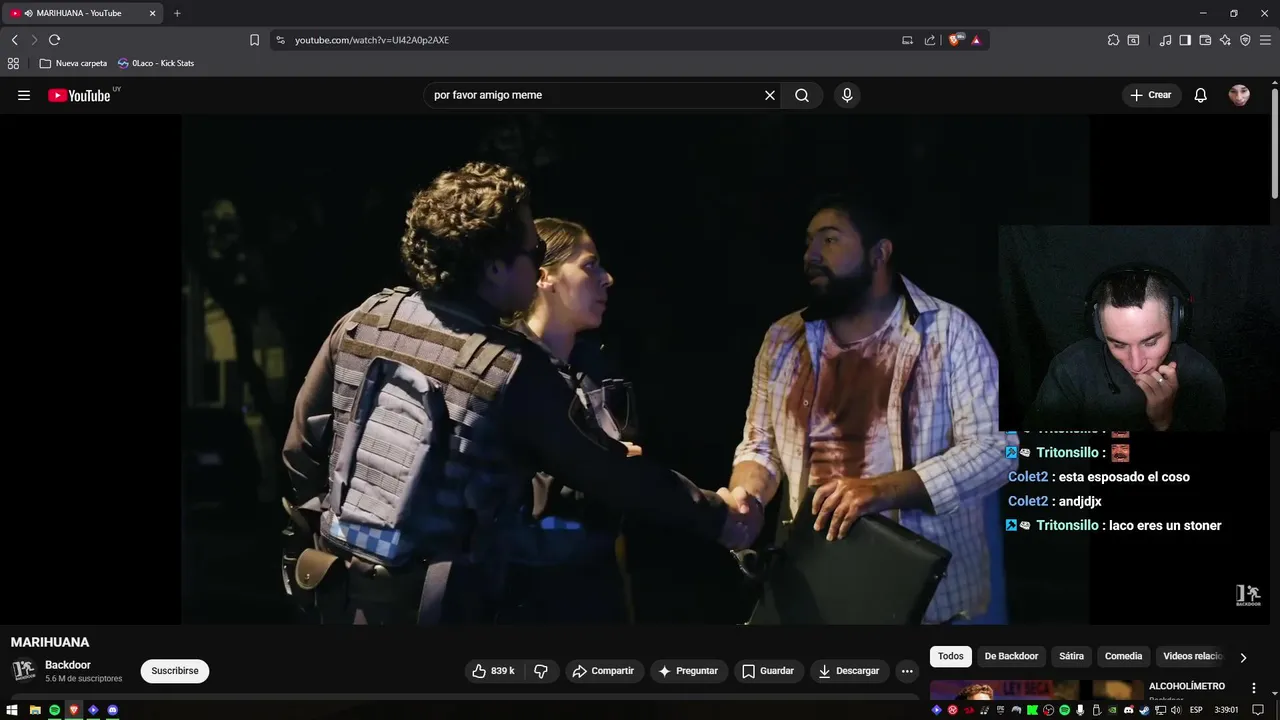Share the video with Compartir

click(x=603, y=671)
